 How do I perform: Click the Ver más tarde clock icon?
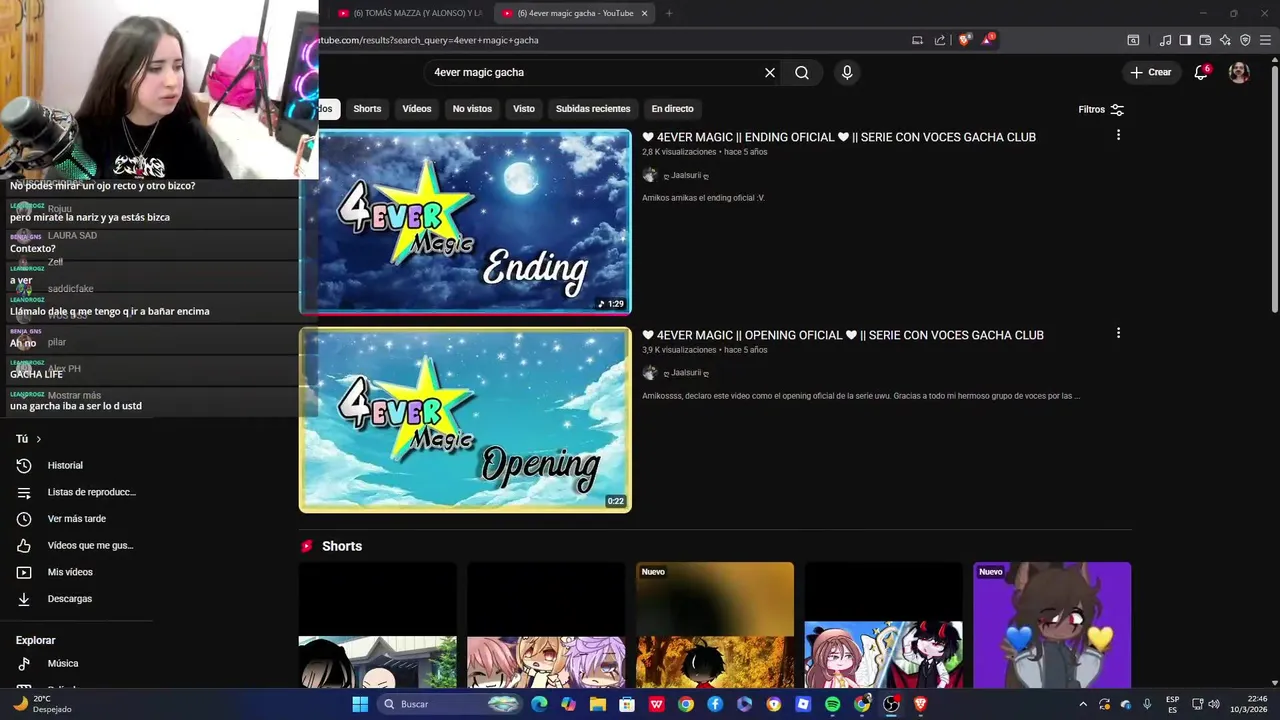(x=24, y=519)
